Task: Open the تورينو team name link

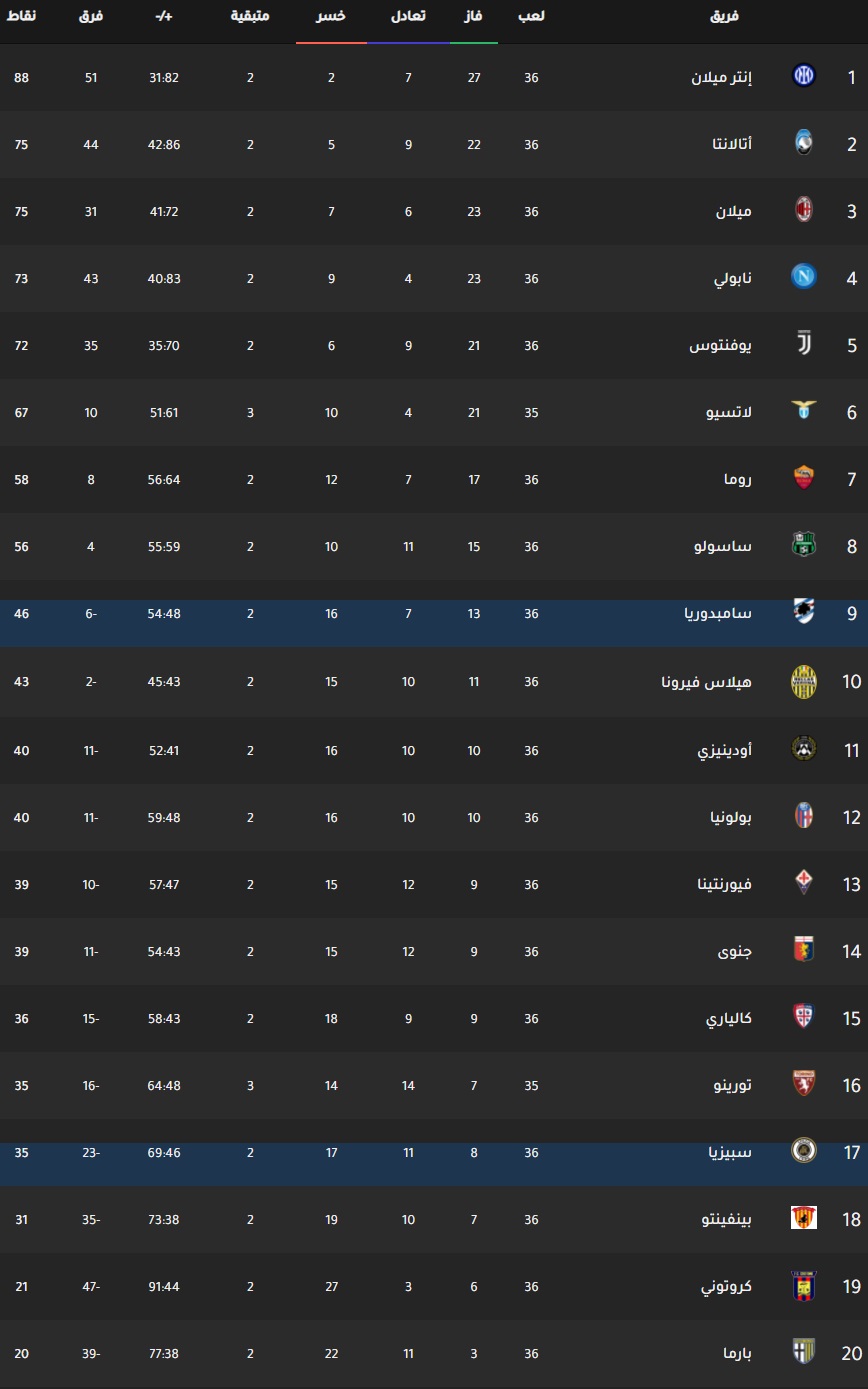Action: click(x=731, y=1085)
